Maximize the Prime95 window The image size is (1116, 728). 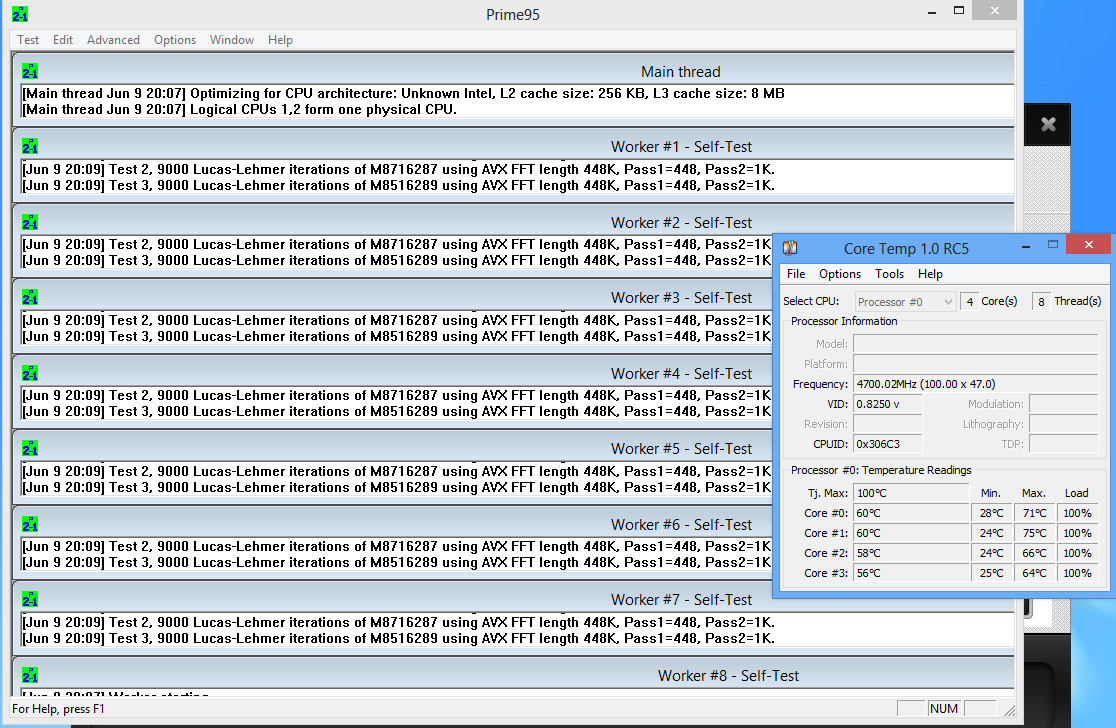click(x=959, y=11)
